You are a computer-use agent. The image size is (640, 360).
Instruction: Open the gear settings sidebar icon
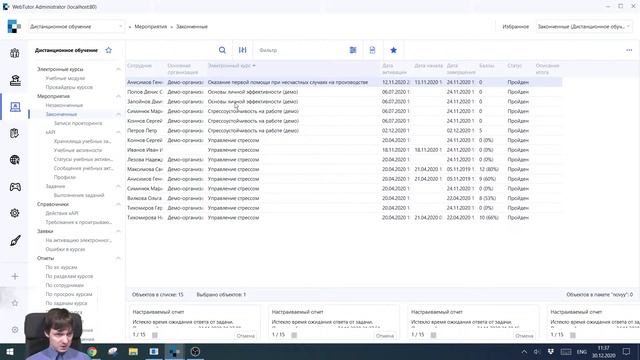15,213
